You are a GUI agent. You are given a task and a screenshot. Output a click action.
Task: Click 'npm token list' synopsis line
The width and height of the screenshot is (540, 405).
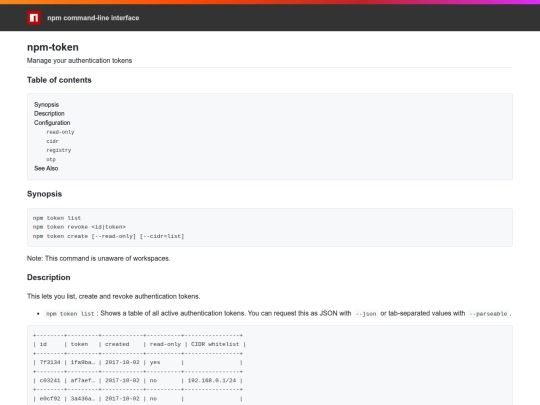coord(57,218)
